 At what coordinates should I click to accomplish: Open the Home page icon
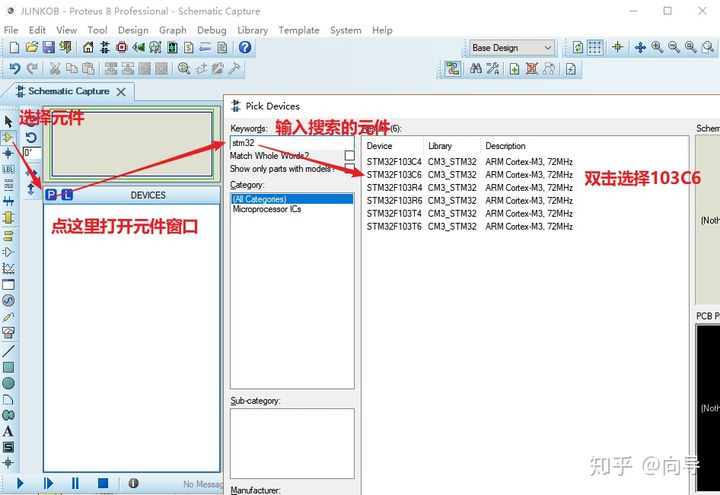pos(88,47)
